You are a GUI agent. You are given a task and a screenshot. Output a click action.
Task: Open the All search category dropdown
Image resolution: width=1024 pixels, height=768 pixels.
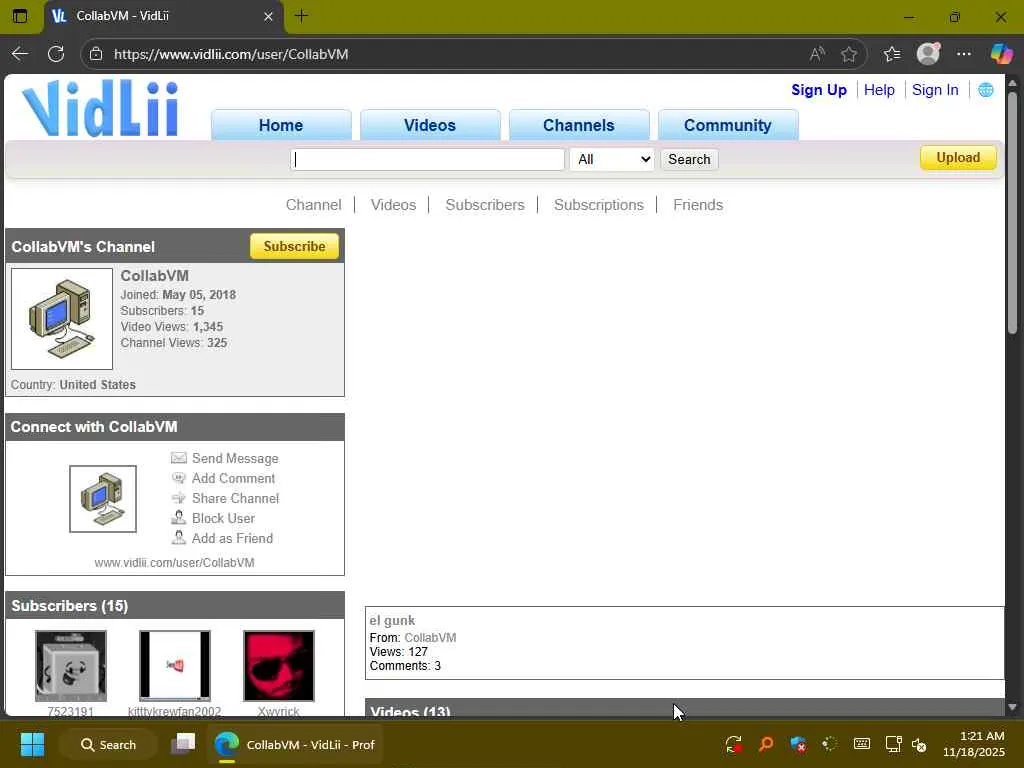pos(612,159)
